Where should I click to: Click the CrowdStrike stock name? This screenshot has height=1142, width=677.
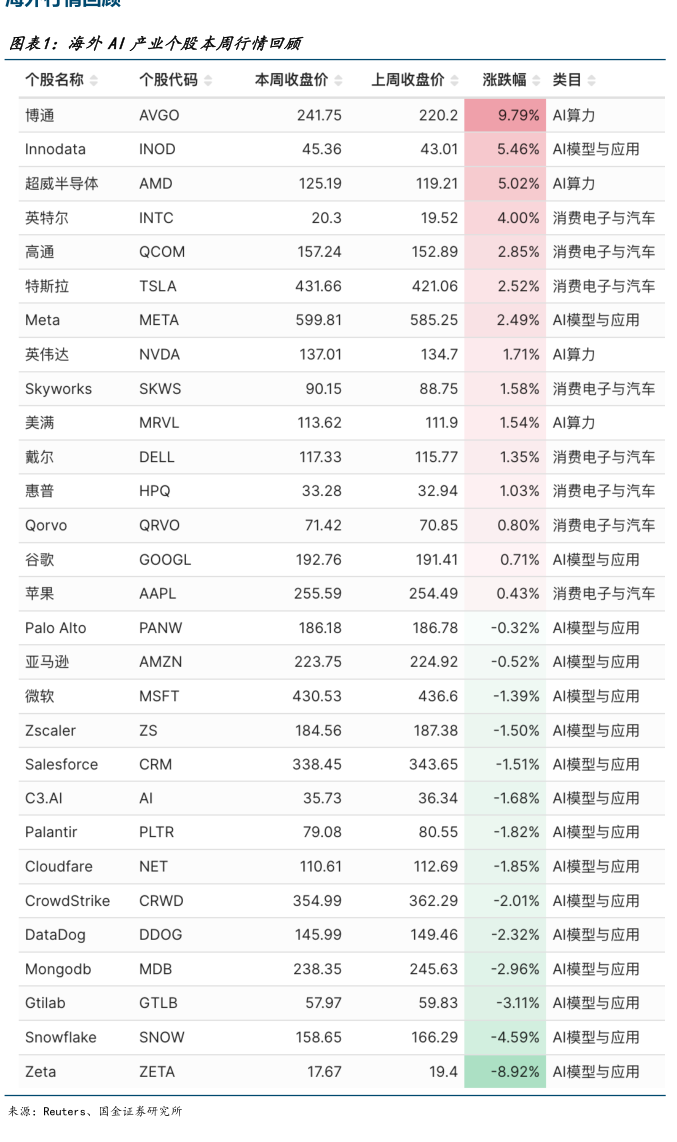[68, 901]
